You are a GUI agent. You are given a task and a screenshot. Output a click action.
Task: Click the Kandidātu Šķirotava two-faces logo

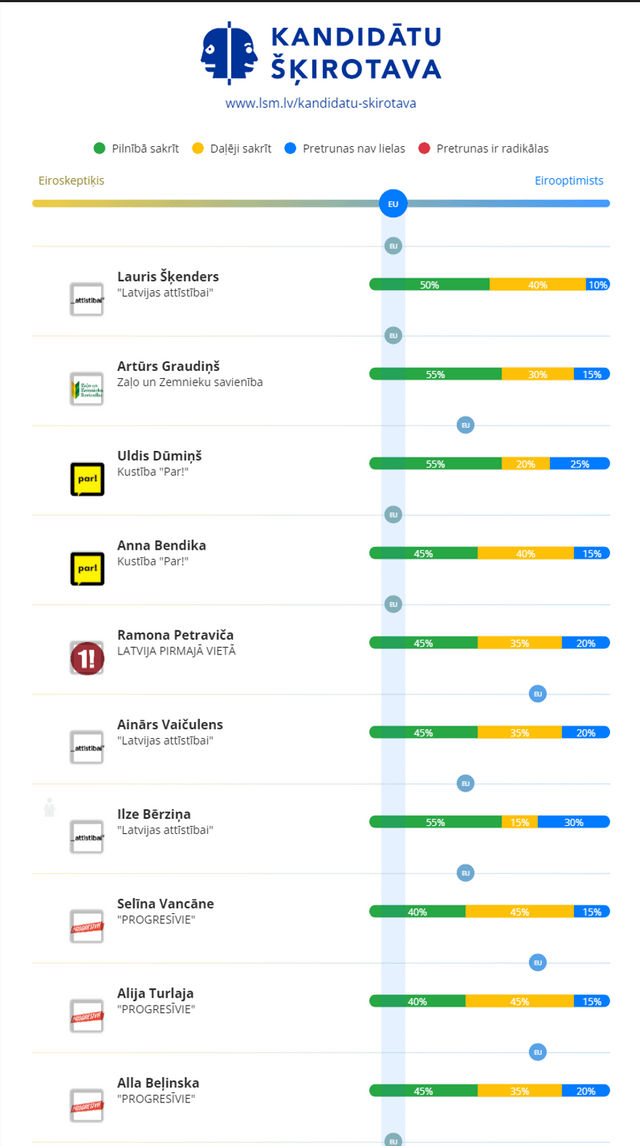pyautogui.click(x=229, y=54)
